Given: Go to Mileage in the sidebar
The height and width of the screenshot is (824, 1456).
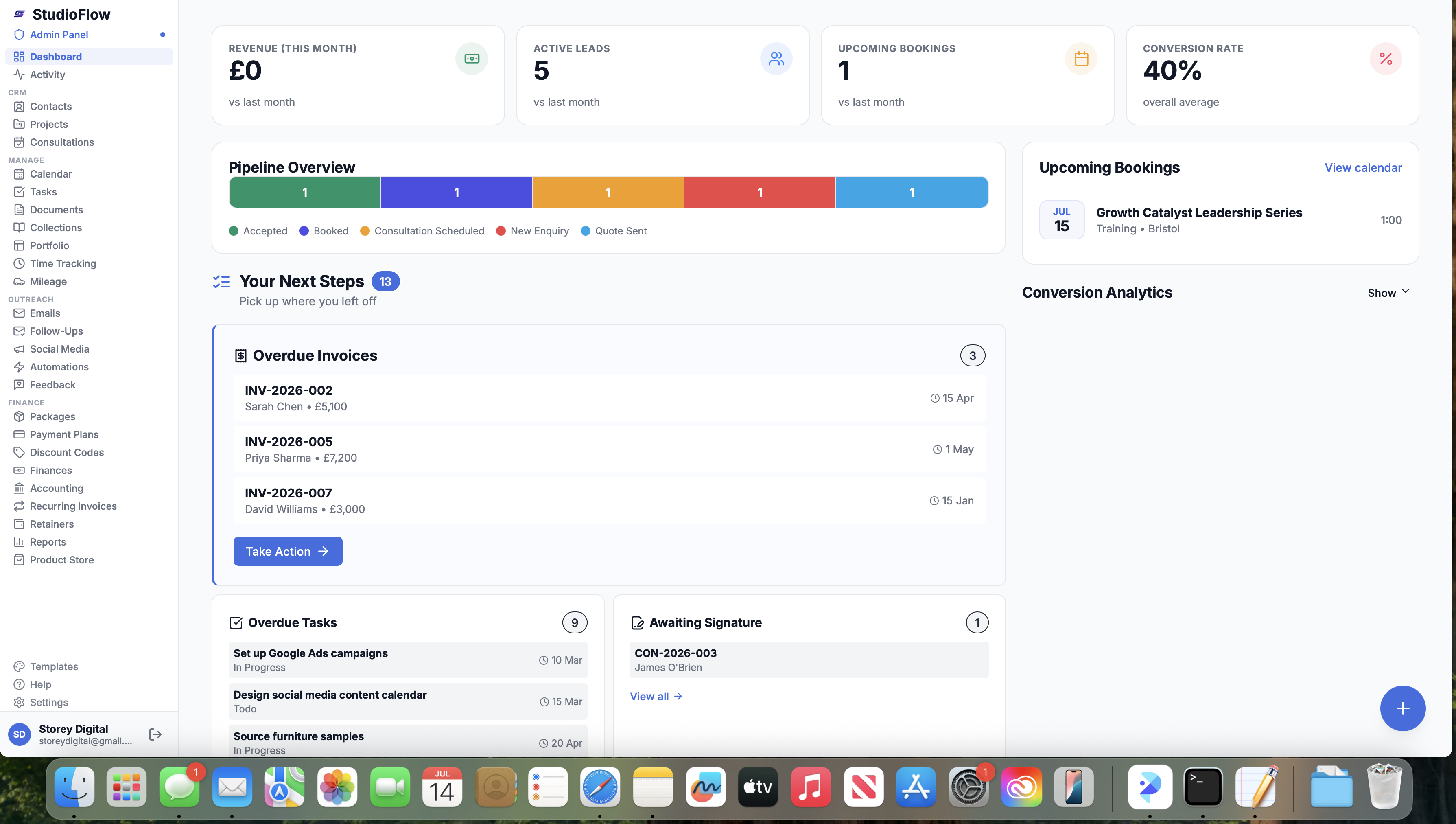Looking at the screenshot, I should (x=89, y=281).
